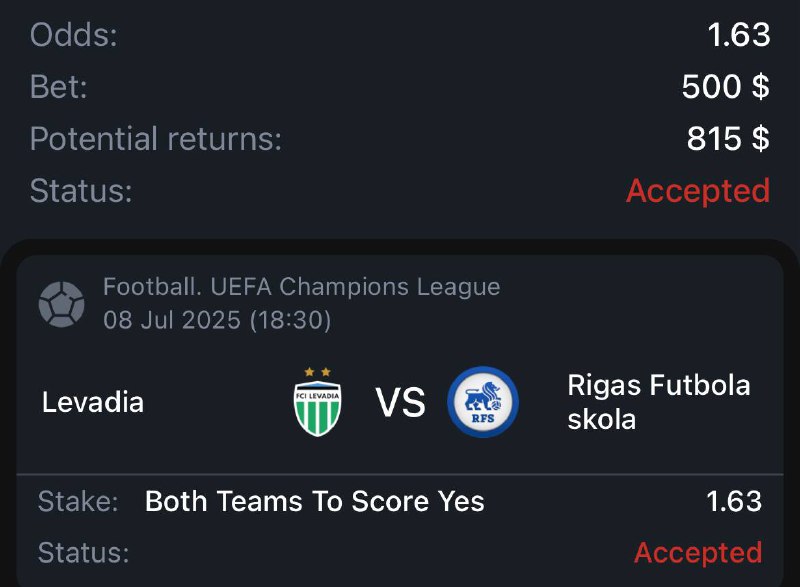Tap the red Accepted status in match card

pyautogui.click(x=698, y=552)
